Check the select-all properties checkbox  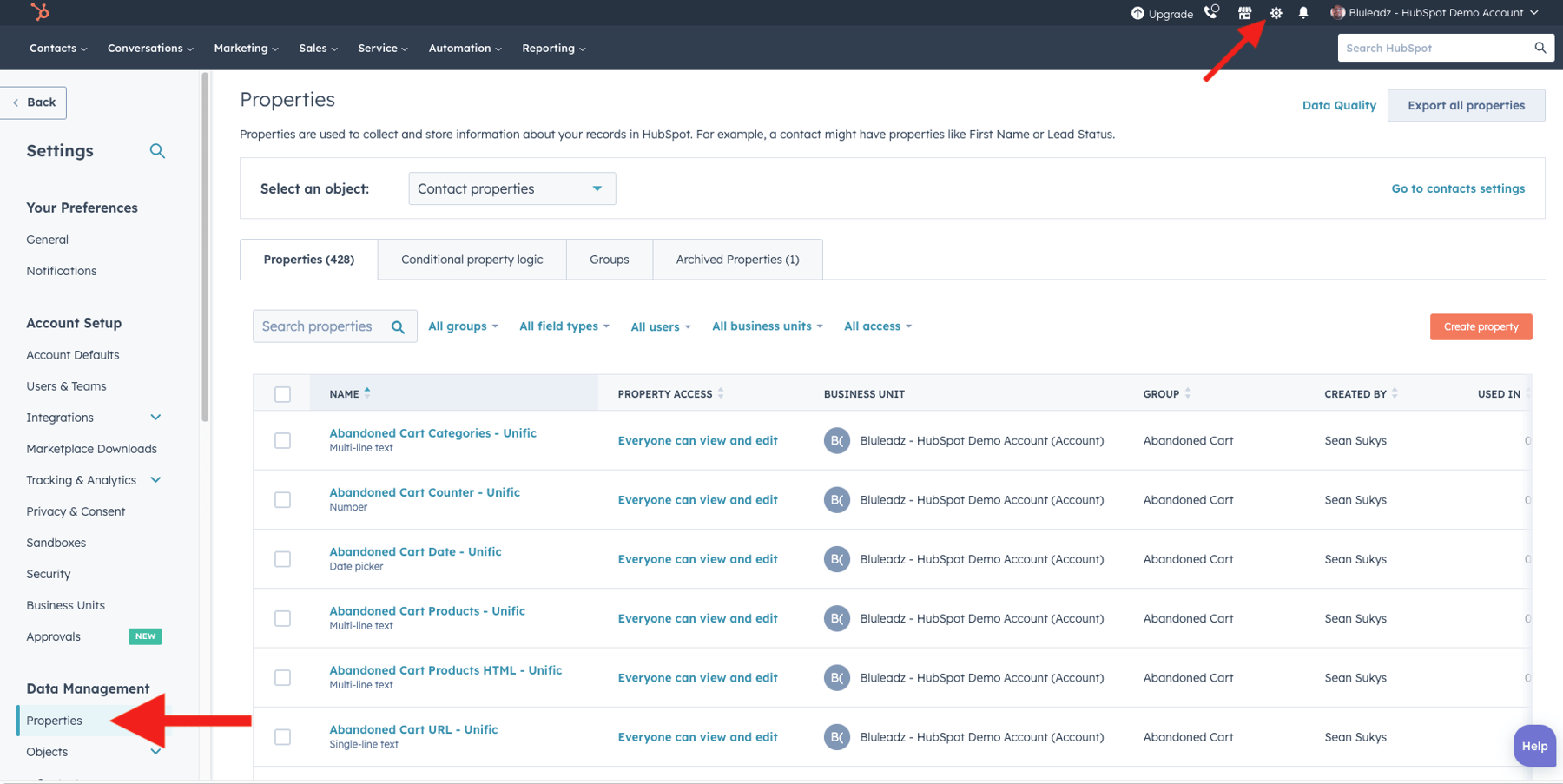pyautogui.click(x=282, y=393)
